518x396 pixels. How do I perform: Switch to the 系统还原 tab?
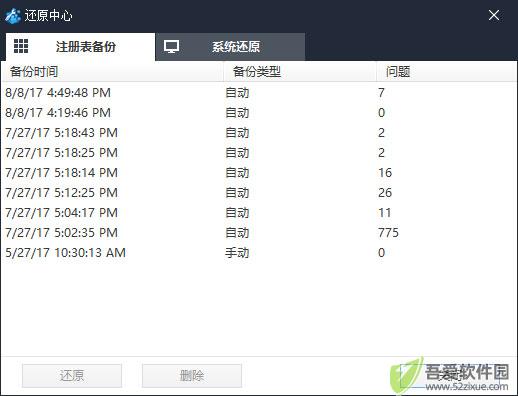click(230, 46)
